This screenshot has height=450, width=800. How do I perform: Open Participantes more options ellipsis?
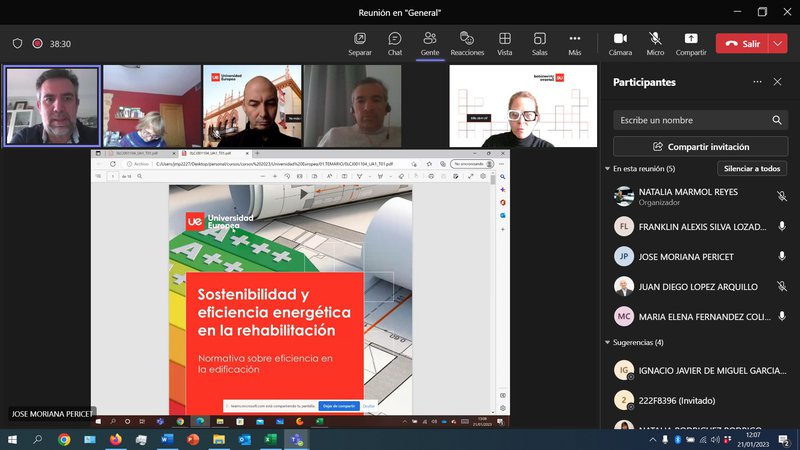pos(757,82)
